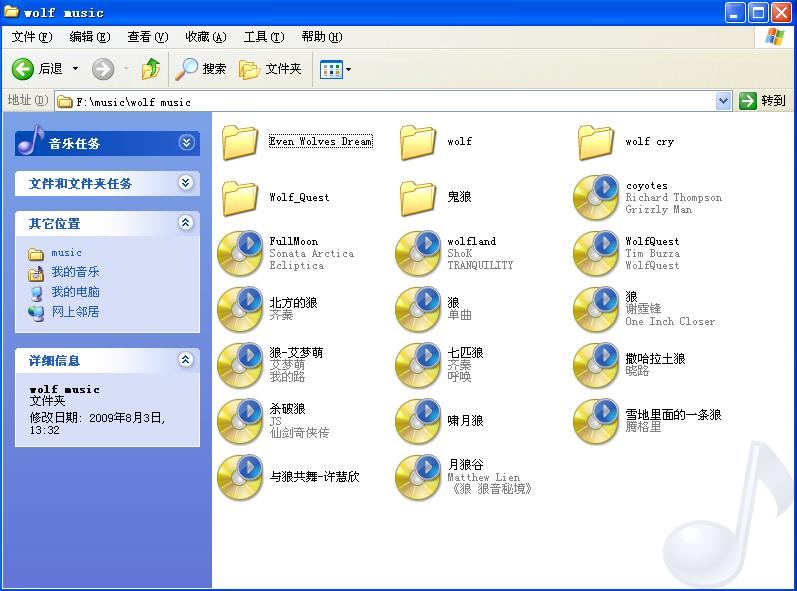Select the Wolf_Quest folder icon
The height and width of the screenshot is (591, 797).
[240, 198]
